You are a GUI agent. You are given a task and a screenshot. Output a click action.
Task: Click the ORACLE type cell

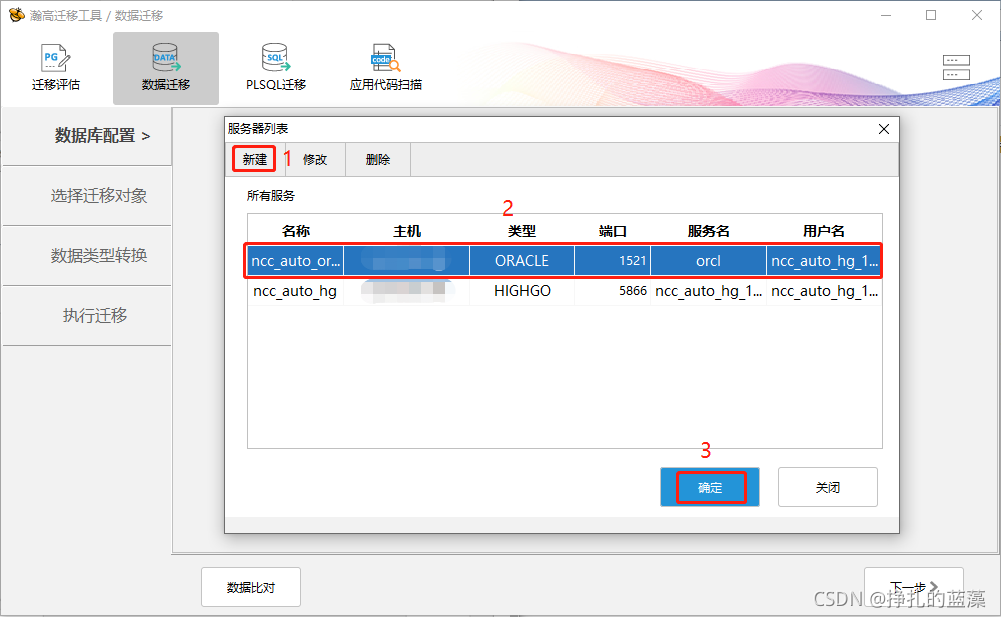point(522,261)
